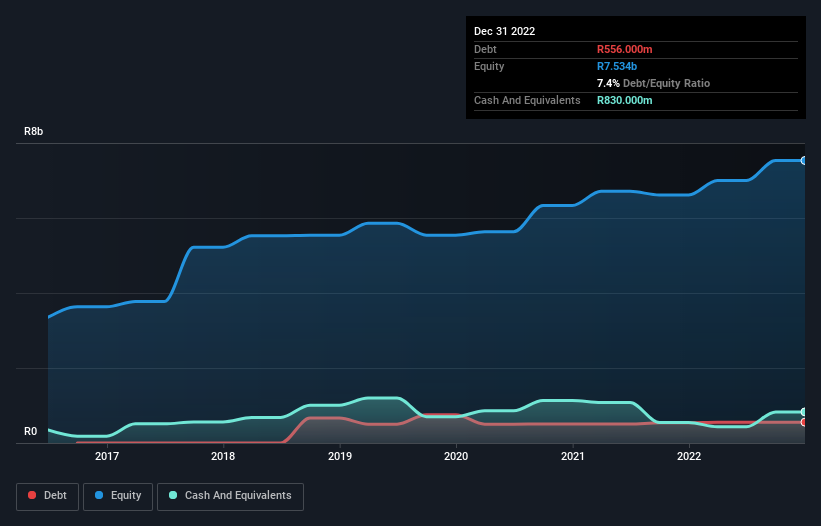Click the teal Cash legend dot
The image size is (821, 526).
pos(173,495)
